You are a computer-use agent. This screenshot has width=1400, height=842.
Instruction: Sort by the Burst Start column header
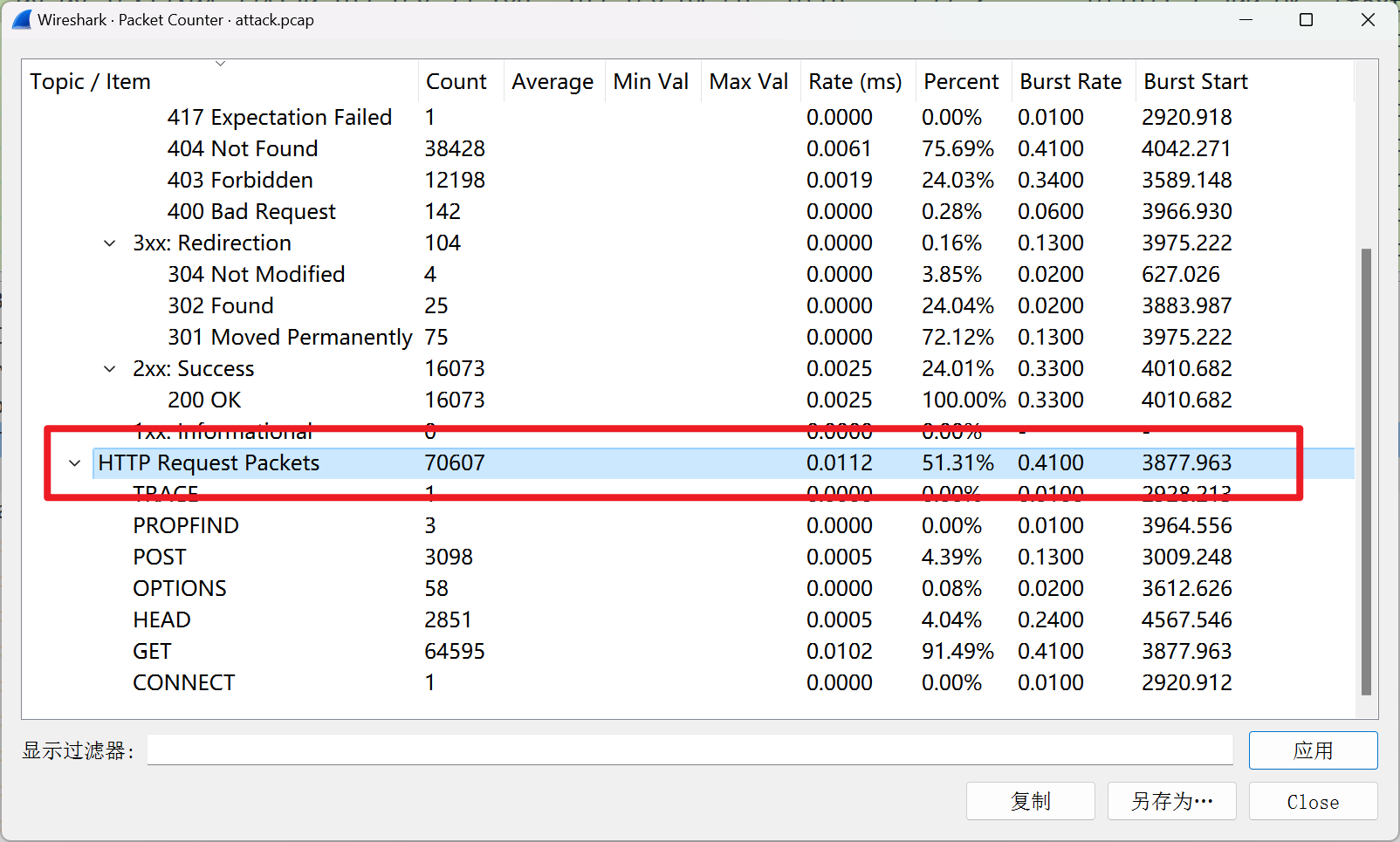1245,81
